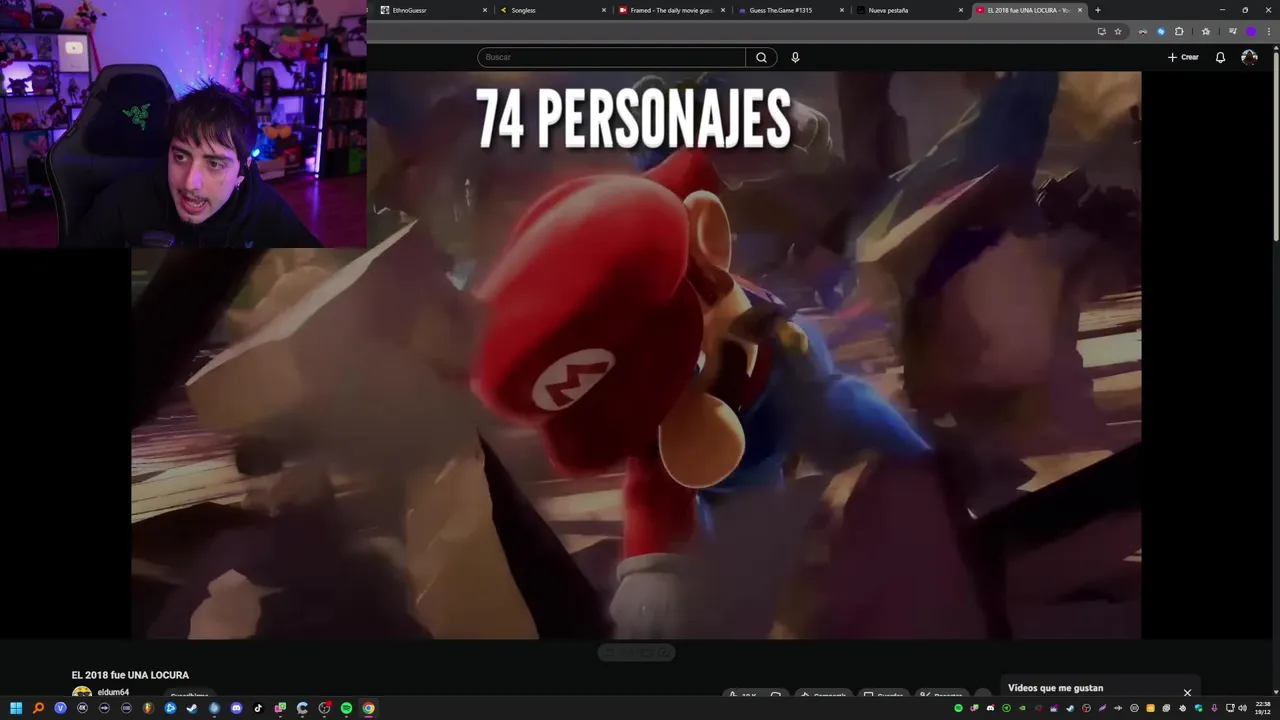Open Spotify from the taskbar
The width and height of the screenshot is (1280, 720).
(346, 708)
